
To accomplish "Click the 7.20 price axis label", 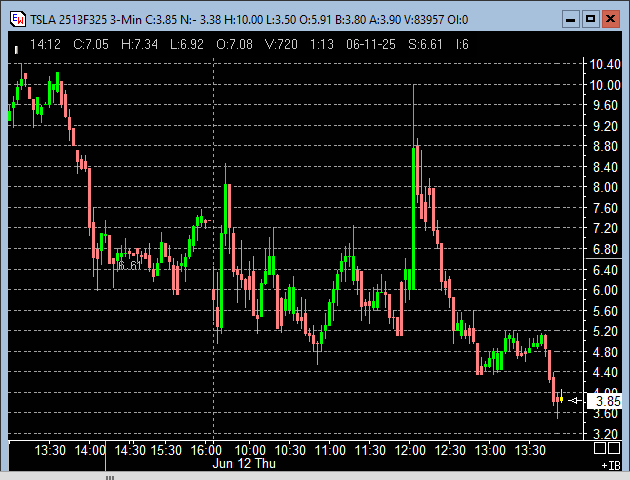I will point(605,228).
